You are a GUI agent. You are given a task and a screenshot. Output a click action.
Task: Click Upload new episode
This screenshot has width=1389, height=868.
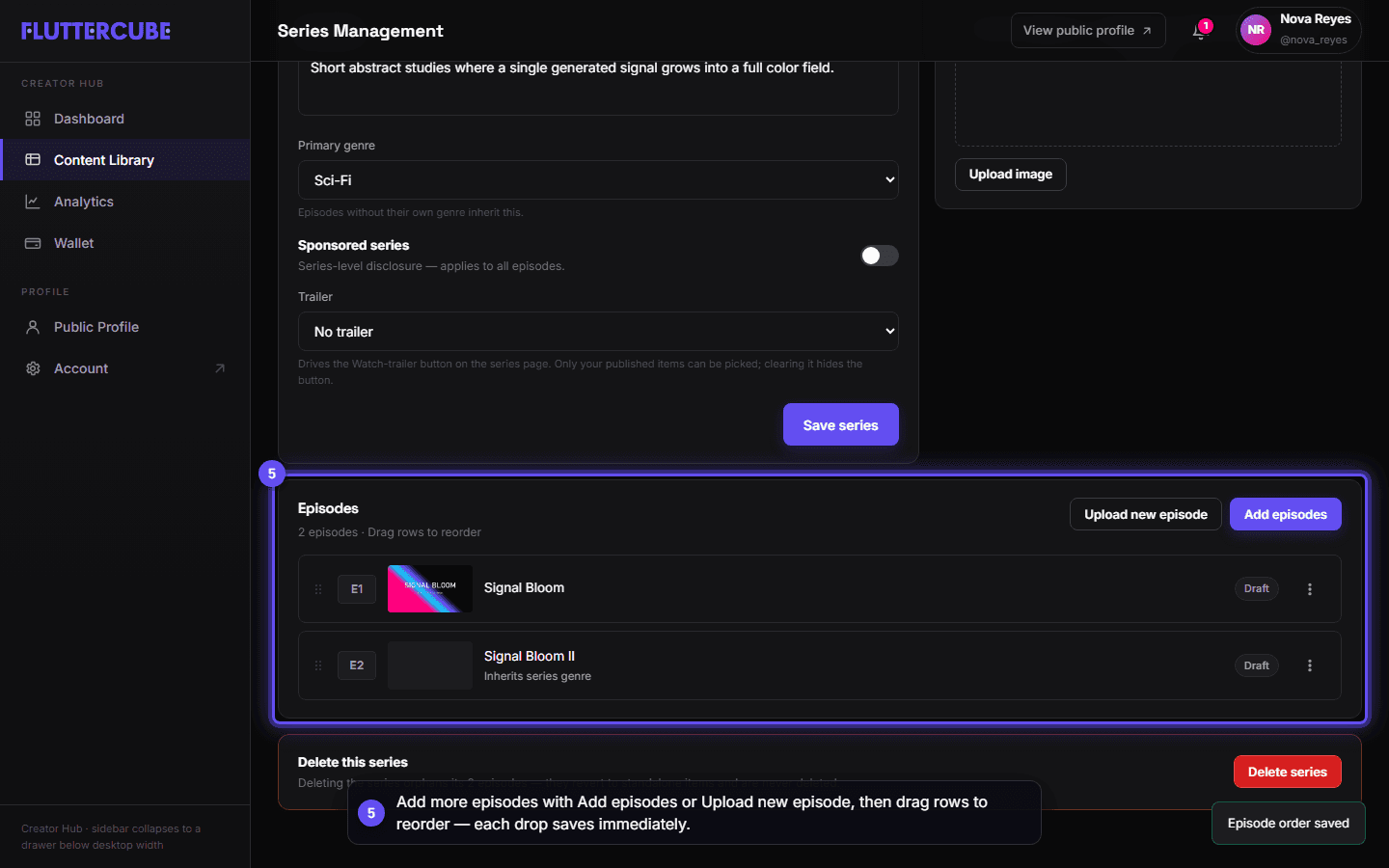pos(1146,514)
